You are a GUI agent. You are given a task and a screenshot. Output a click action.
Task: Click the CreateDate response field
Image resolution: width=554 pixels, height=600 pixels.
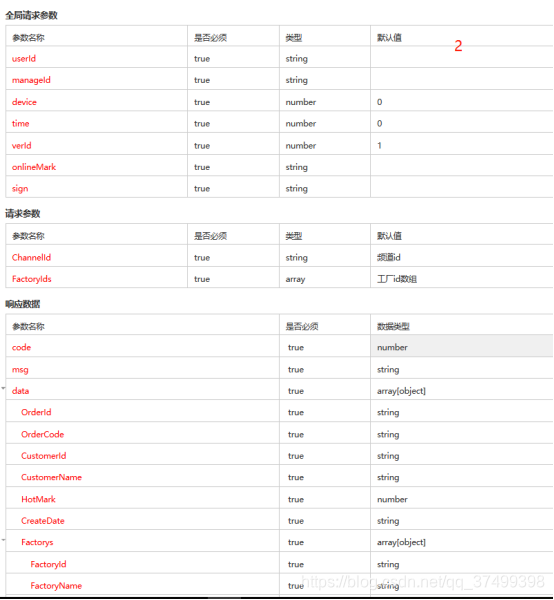42,521
